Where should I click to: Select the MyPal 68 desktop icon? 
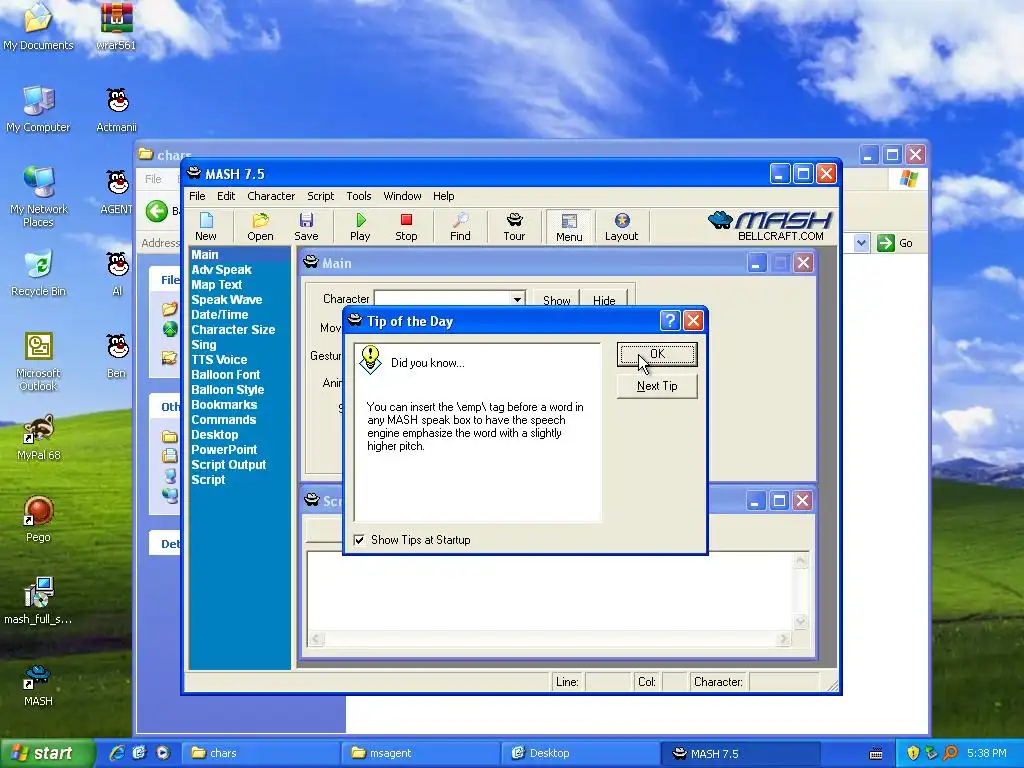click(x=38, y=438)
